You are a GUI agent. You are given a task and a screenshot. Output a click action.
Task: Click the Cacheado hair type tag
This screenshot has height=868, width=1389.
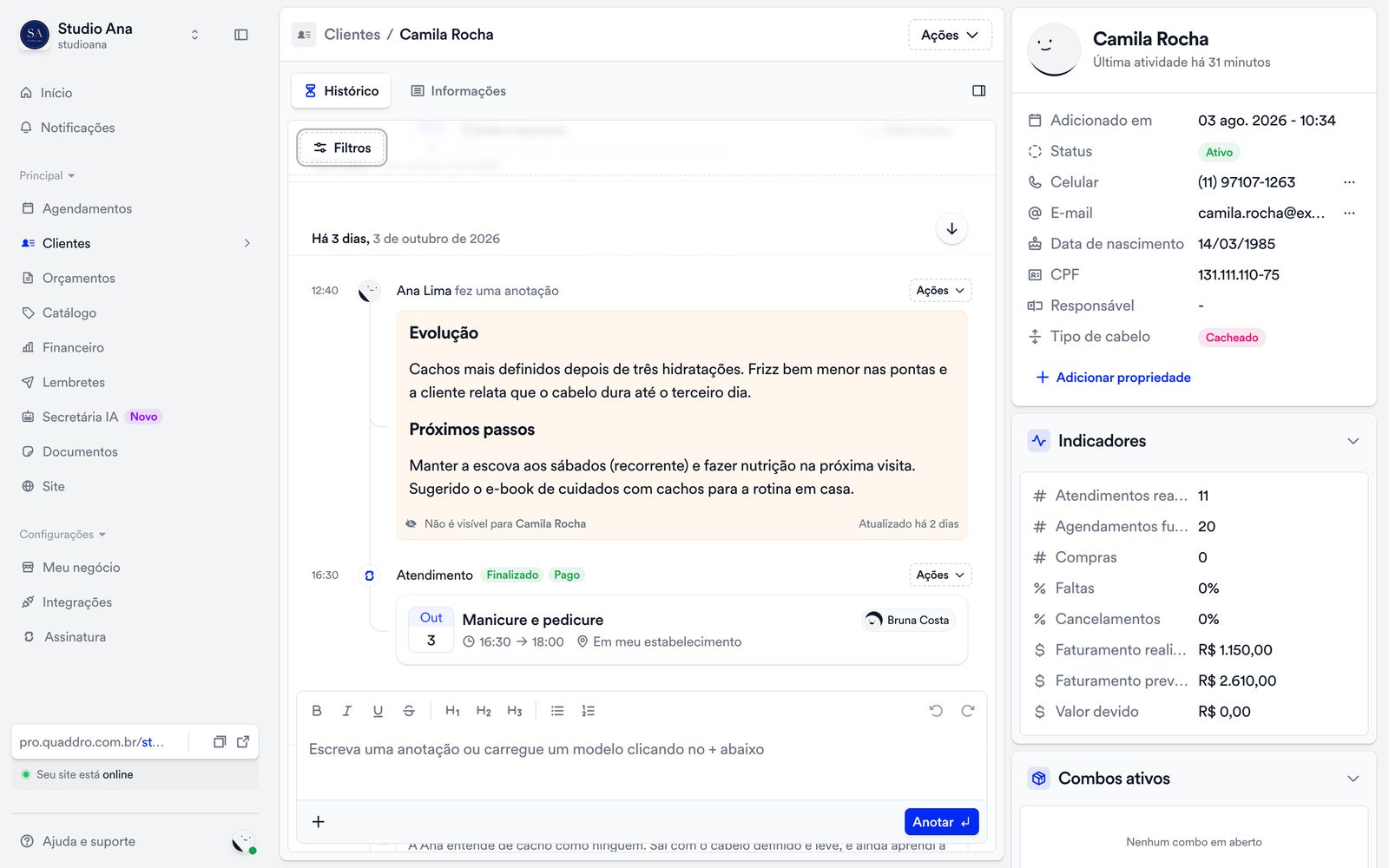click(1231, 338)
